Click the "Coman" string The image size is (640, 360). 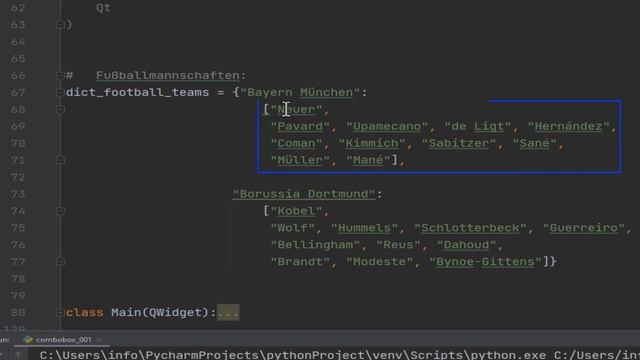(x=296, y=143)
